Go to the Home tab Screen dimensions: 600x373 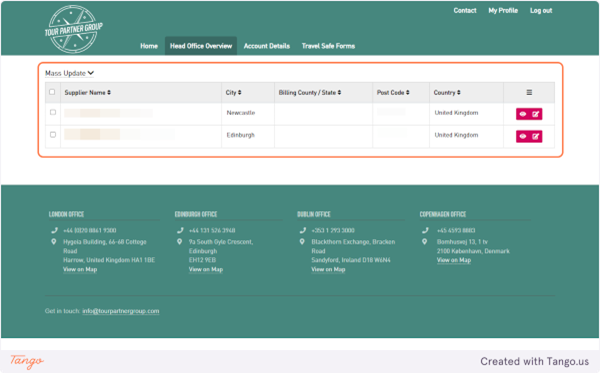(149, 46)
